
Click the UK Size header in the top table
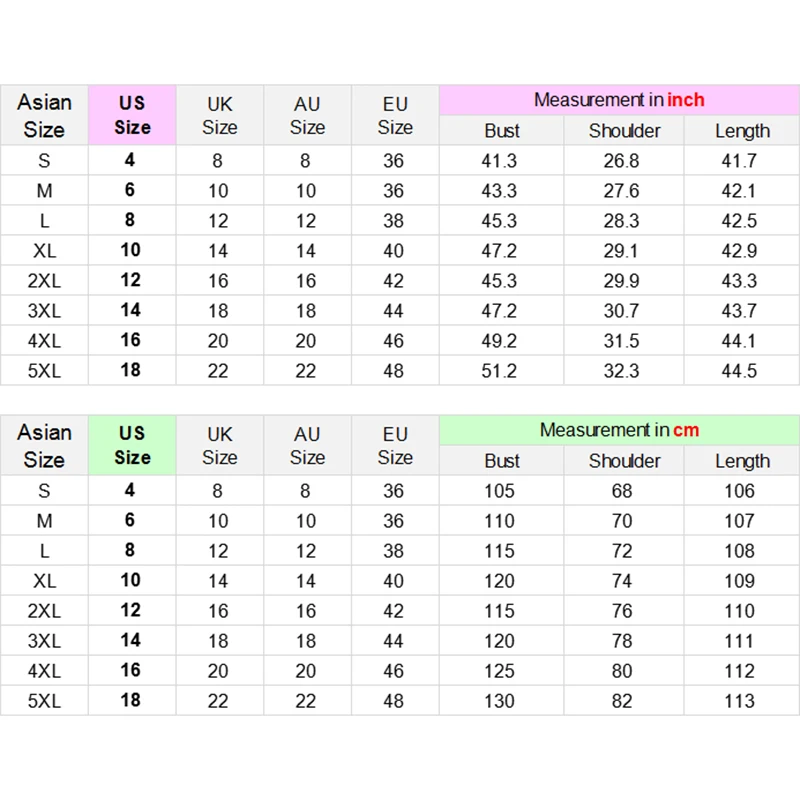219,115
